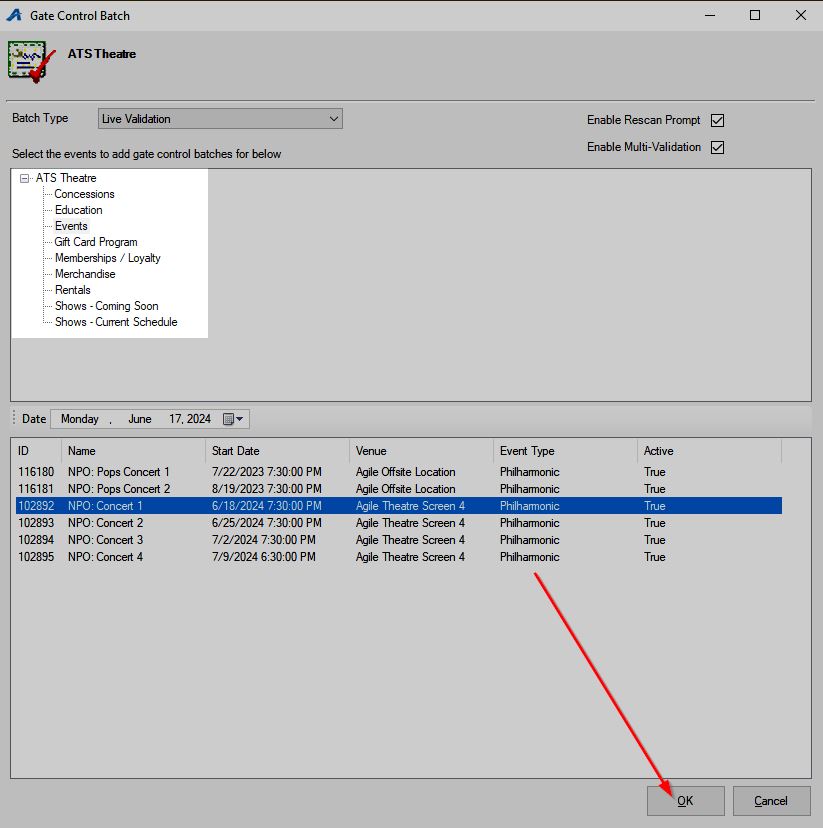This screenshot has height=828, width=823.
Task: Maximize the Gate Control Batch window
Action: pyautogui.click(x=755, y=15)
